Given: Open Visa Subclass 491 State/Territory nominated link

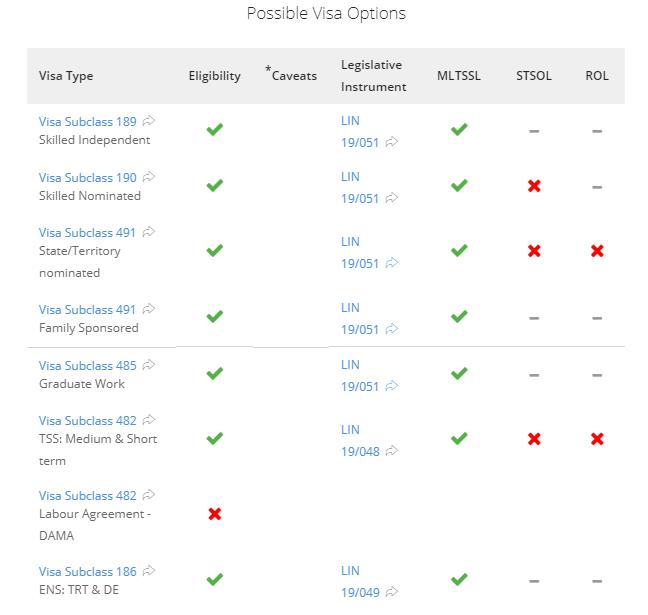Looking at the screenshot, I should 87,232.
